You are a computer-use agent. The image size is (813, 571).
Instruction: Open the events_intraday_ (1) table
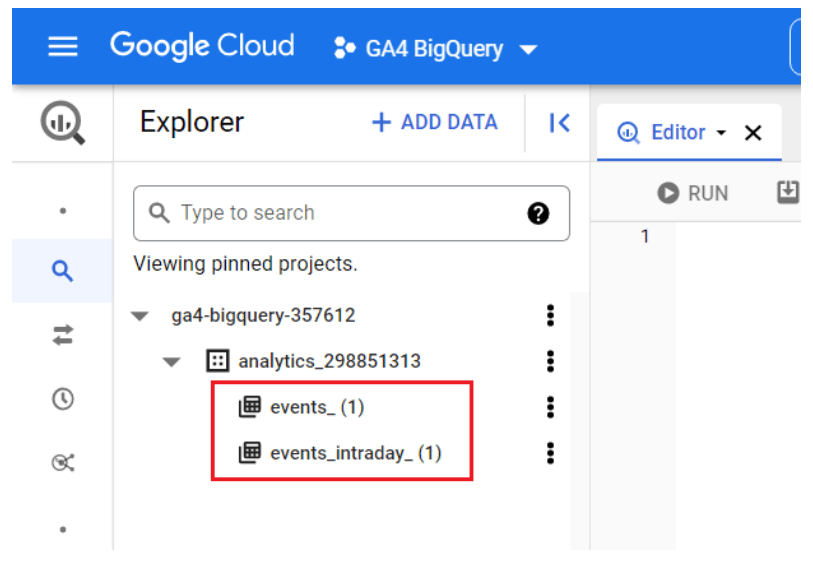tap(356, 453)
